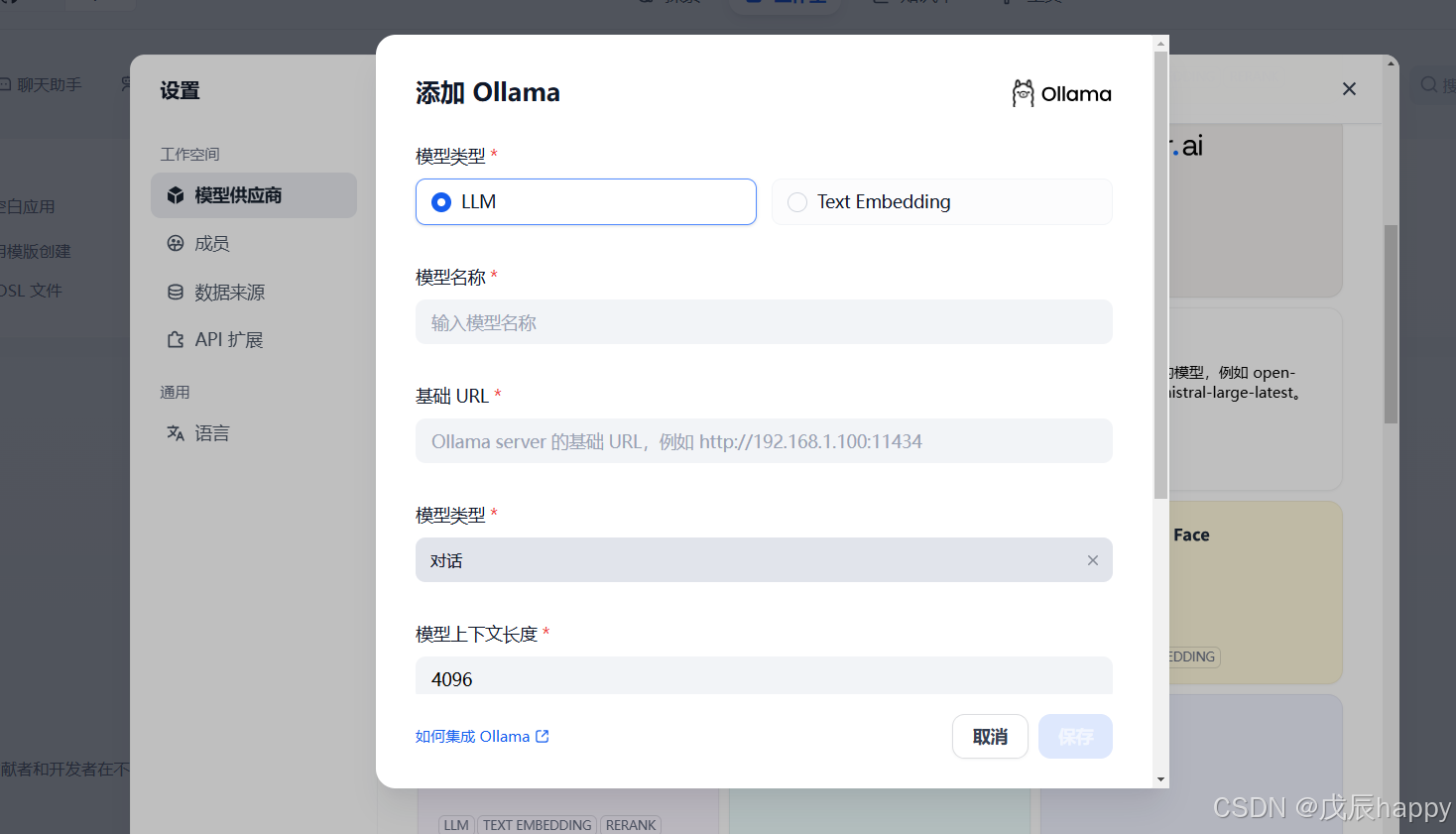This screenshot has width=1456, height=834.
Task: Close the settings panel with X
Action: [x=1349, y=89]
